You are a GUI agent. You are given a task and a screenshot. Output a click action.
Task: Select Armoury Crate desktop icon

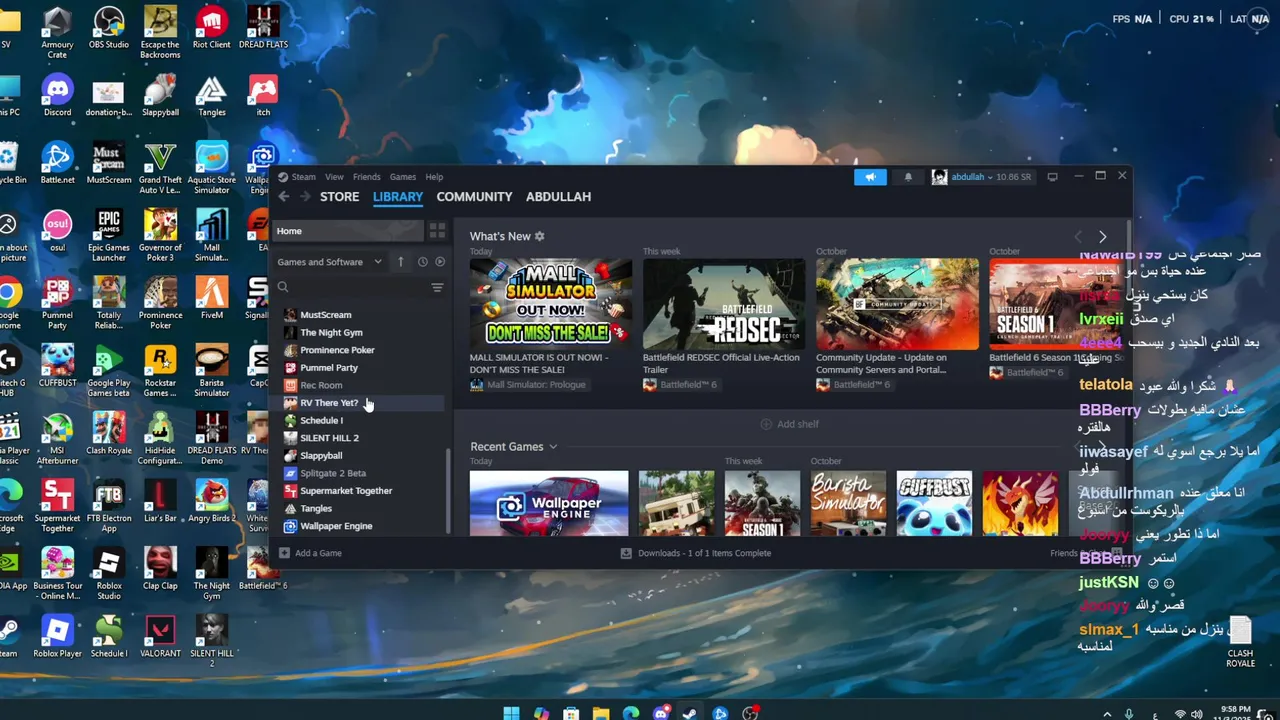(x=57, y=29)
